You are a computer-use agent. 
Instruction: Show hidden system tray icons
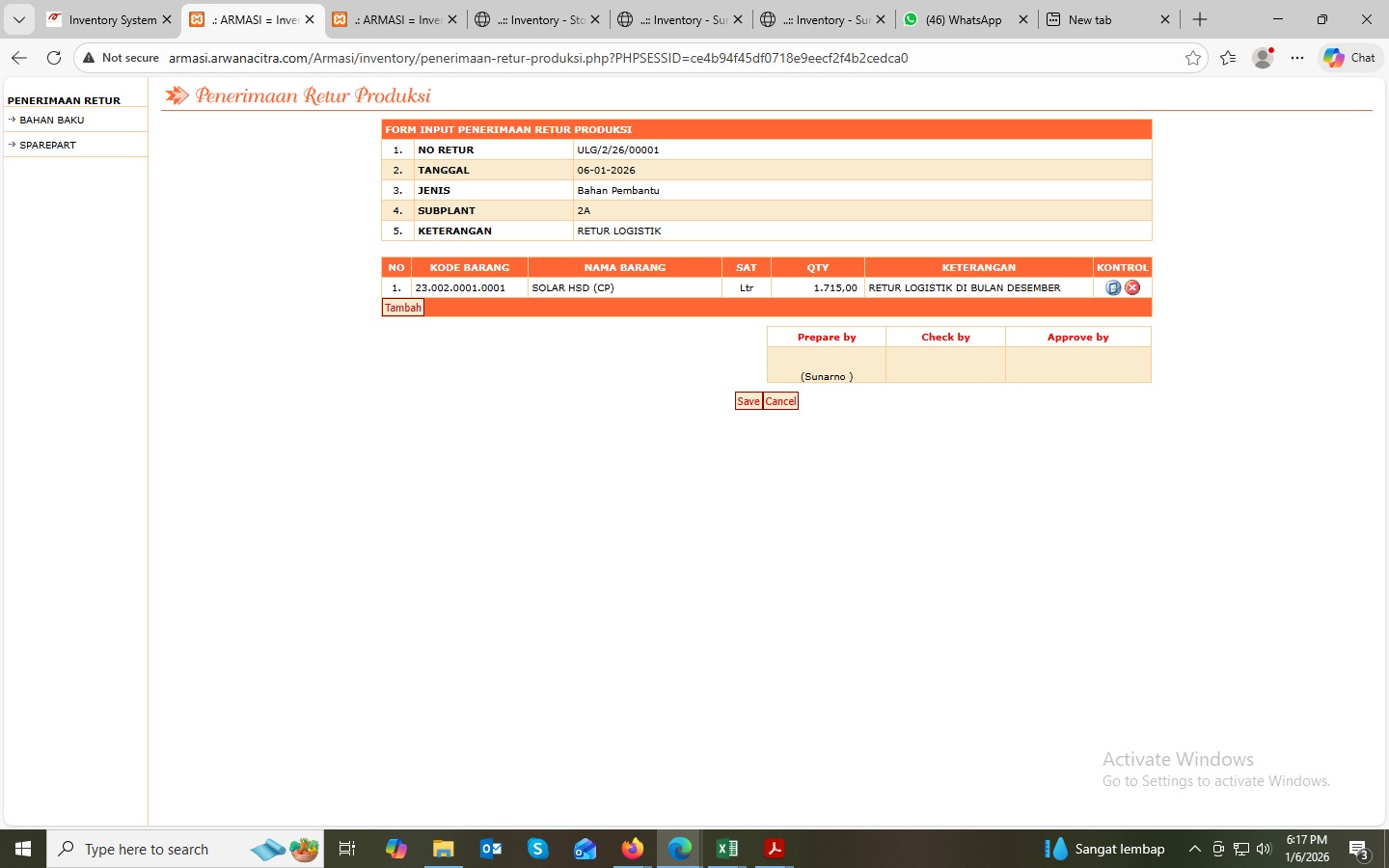1194,849
